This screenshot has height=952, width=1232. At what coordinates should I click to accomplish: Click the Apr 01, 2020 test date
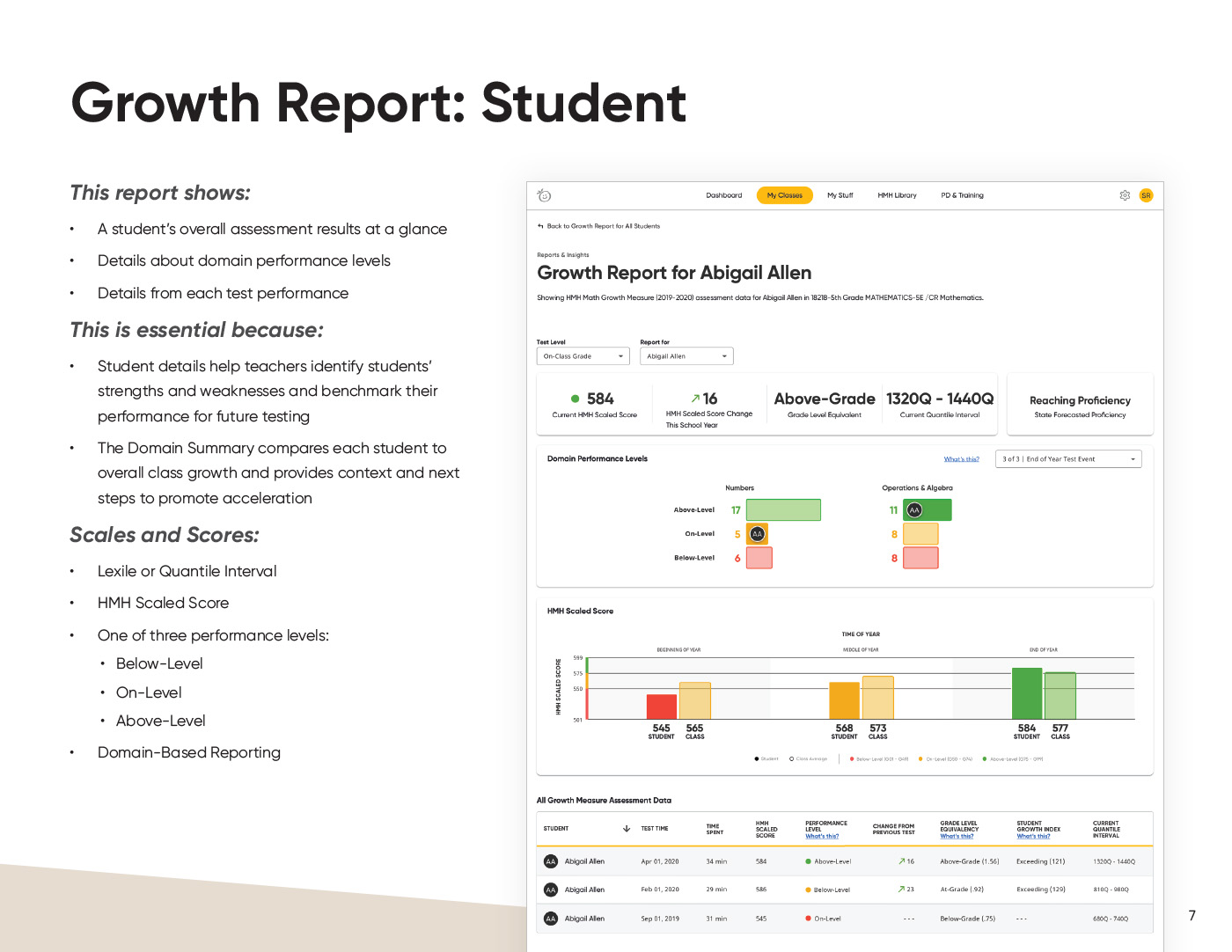660,861
